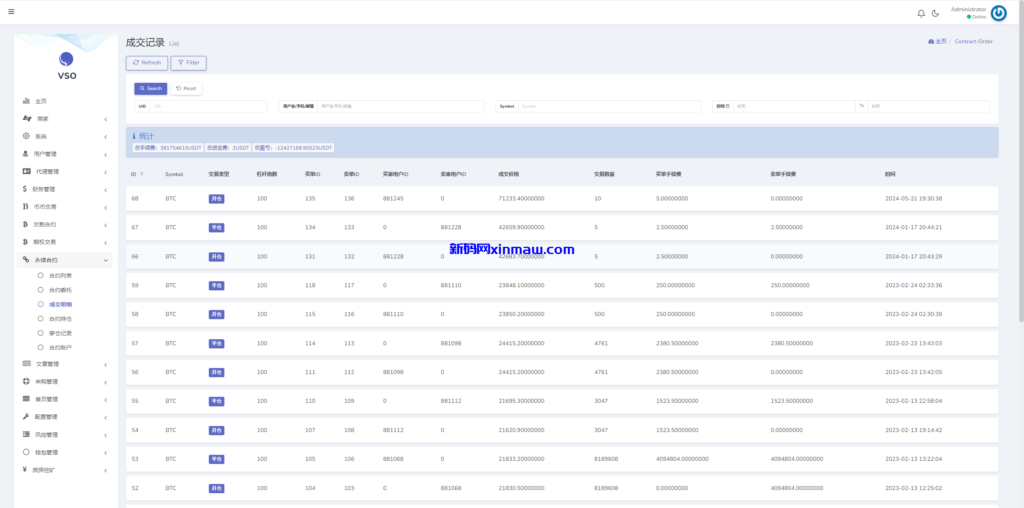The height and width of the screenshot is (508, 1024).
Task: Open the notifications bell icon
Action: pos(921,13)
